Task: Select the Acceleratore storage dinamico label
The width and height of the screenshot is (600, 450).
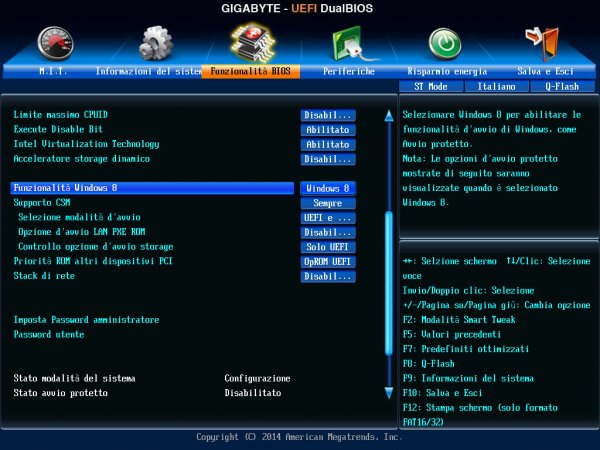Action: 82,158
